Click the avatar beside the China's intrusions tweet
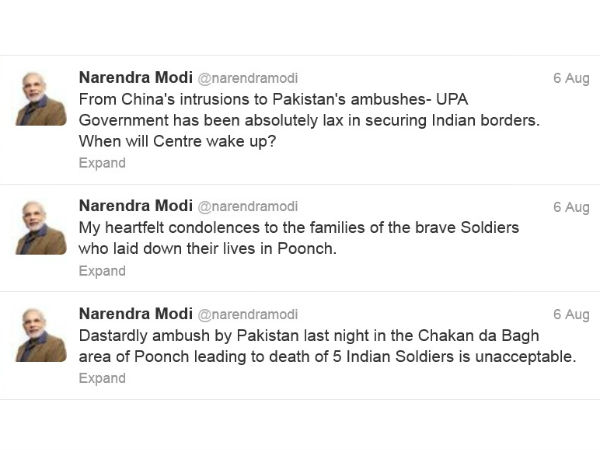The image size is (600, 450). pyautogui.click(x=41, y=98)
